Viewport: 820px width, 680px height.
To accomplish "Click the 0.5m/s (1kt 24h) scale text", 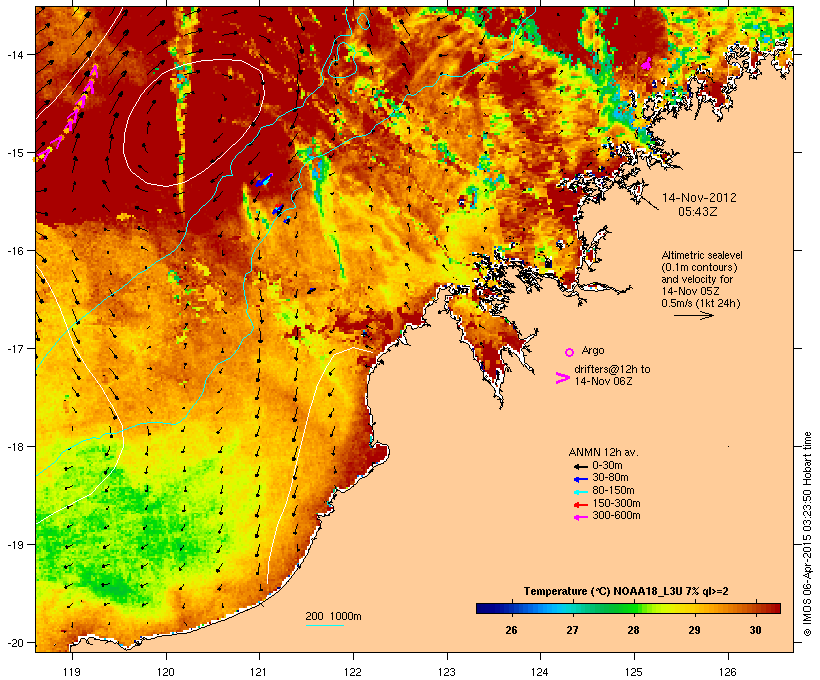I will tap(701, 303).
